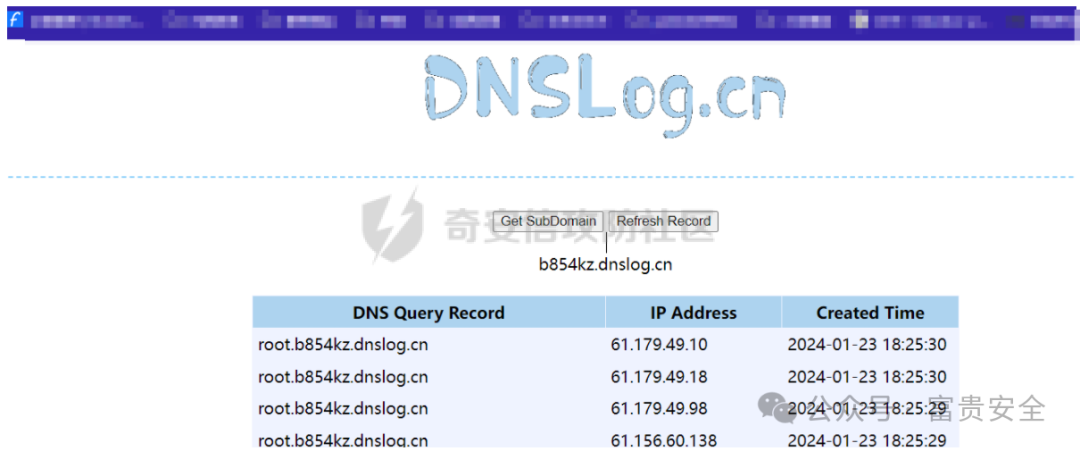Click the Refresh Record button

click(x=663, y=221)
